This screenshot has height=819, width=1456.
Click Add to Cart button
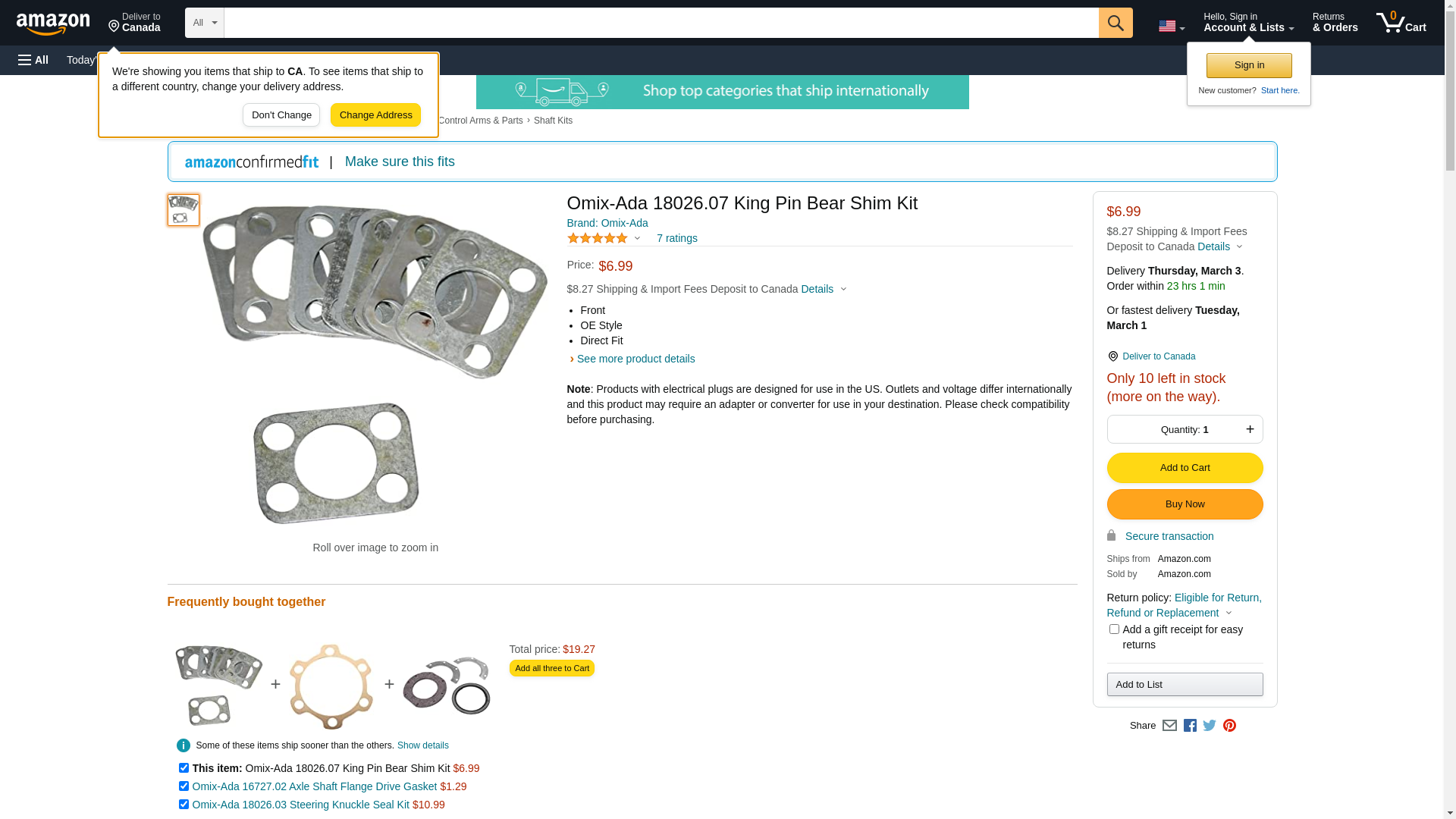pyautogui.click(x=1185, y=468)
